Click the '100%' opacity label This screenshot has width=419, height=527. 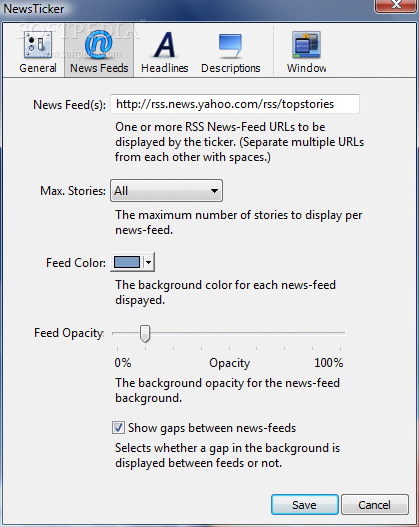(328, 363)
